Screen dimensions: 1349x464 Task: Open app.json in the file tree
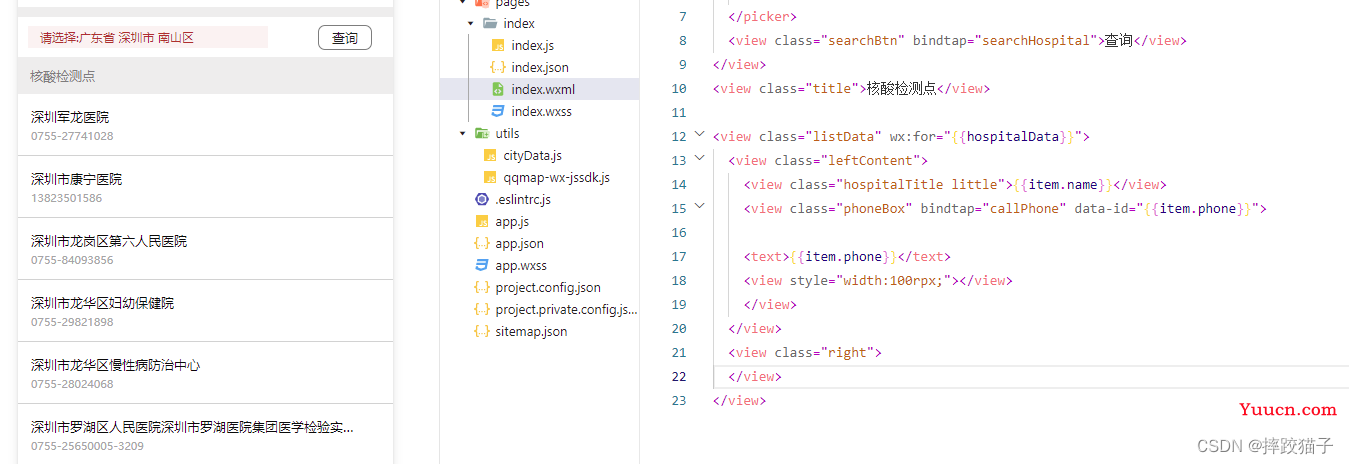(520, 243)
